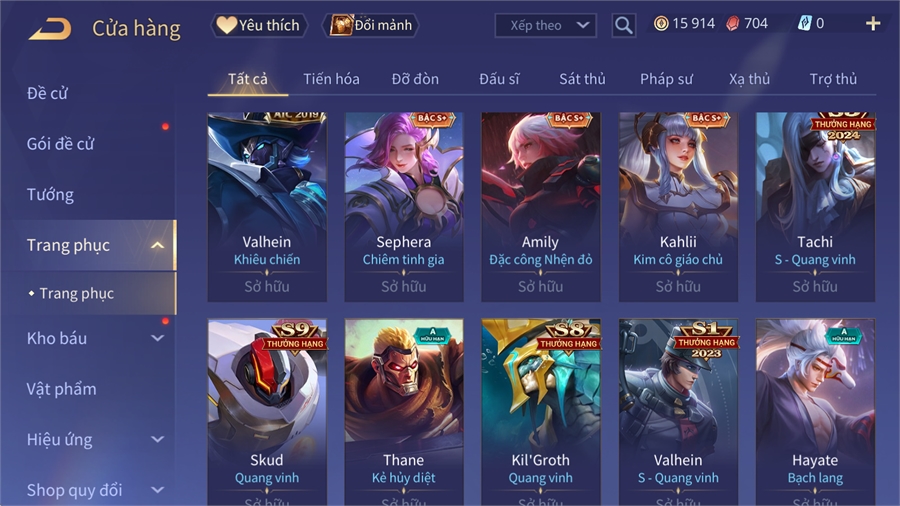Image resolution: width=900 pixels, height=506 pixels.
Task: Expand the Kho báu sidebar section
Action: click(157, 338)
